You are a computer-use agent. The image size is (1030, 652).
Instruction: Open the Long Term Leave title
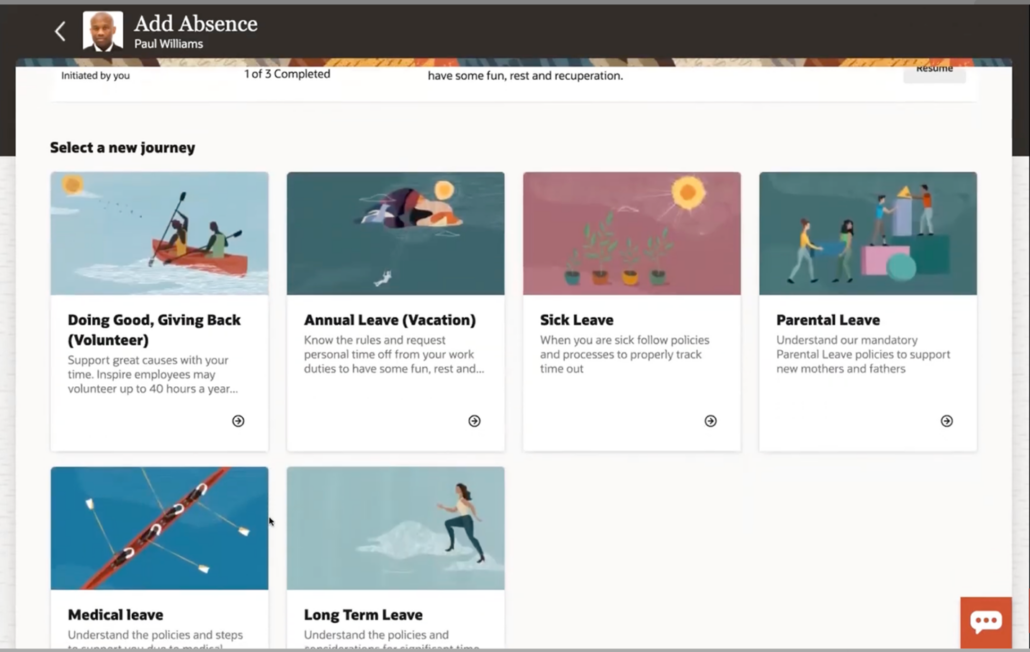363,615
